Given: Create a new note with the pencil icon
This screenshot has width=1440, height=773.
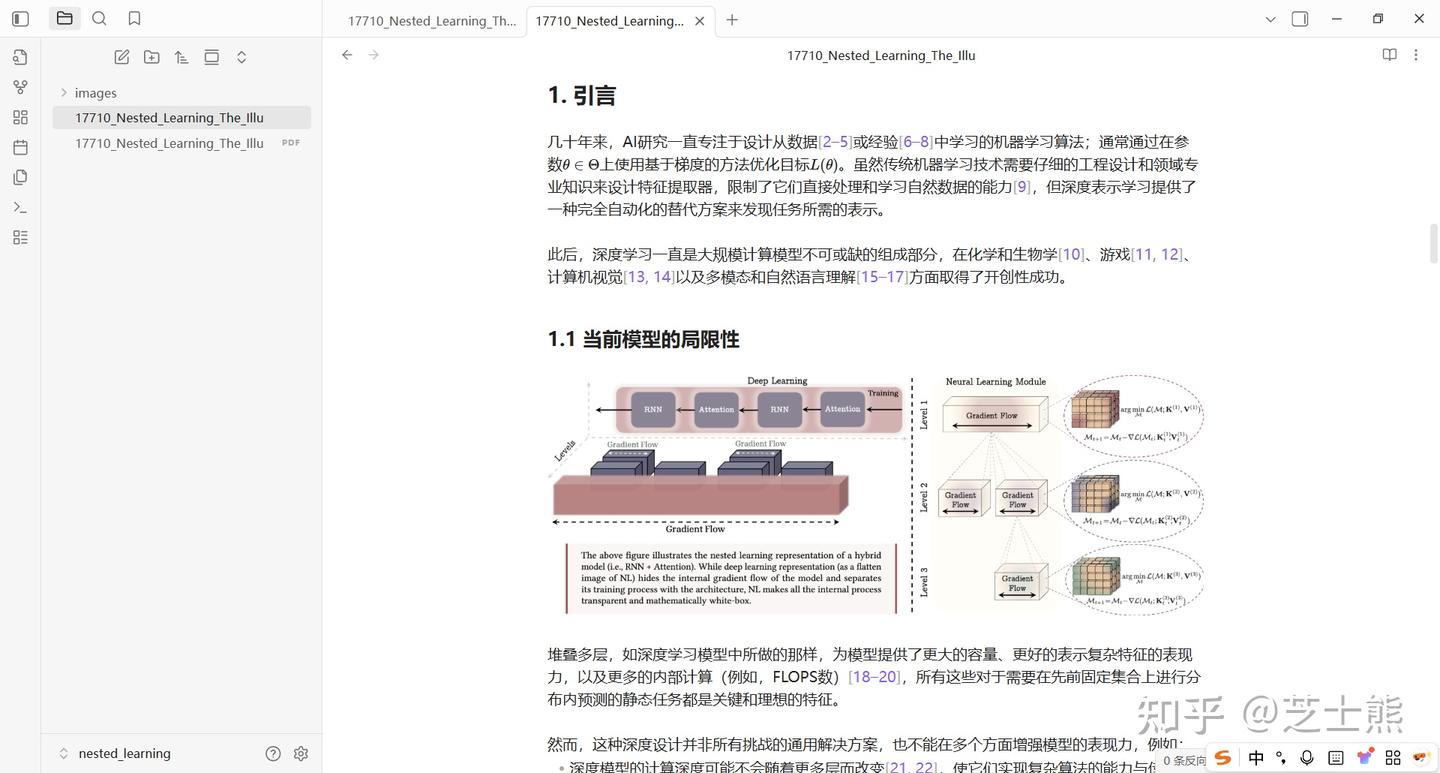Looking at the screenshot, I should pos(122,57).
